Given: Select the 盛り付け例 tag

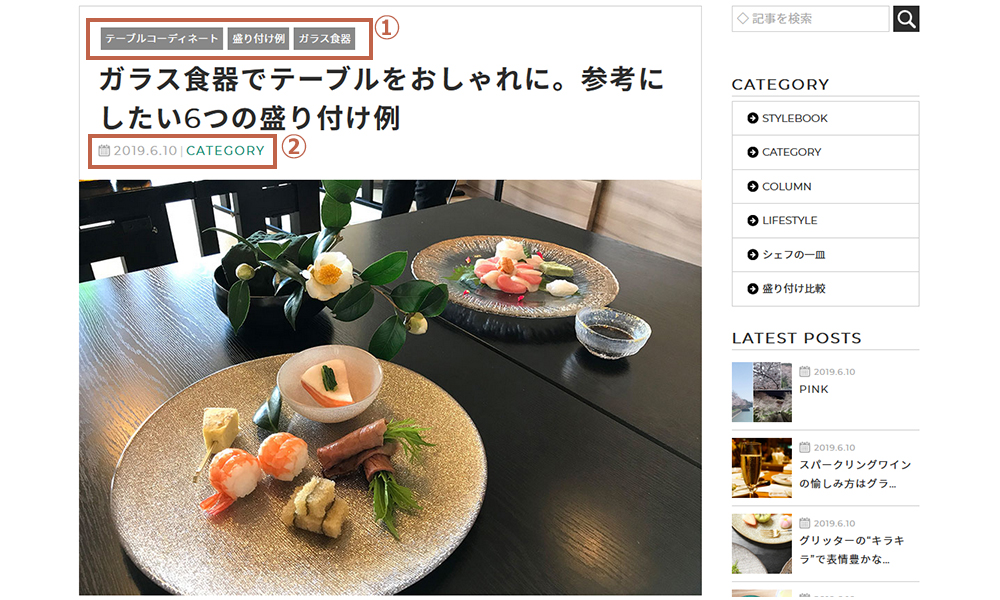Looking at the screenshot, I should pos(258,38).
